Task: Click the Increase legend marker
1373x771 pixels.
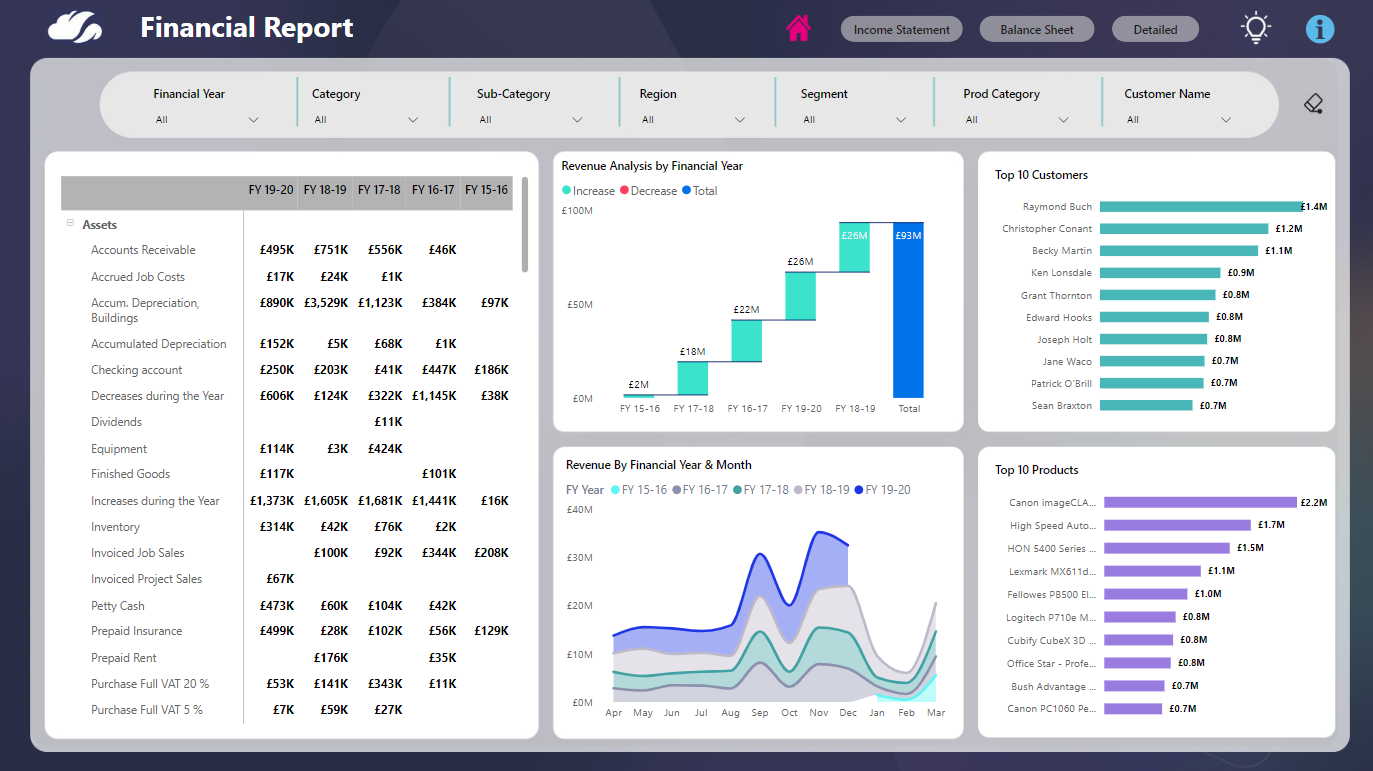Action: [x=567, y=190]
